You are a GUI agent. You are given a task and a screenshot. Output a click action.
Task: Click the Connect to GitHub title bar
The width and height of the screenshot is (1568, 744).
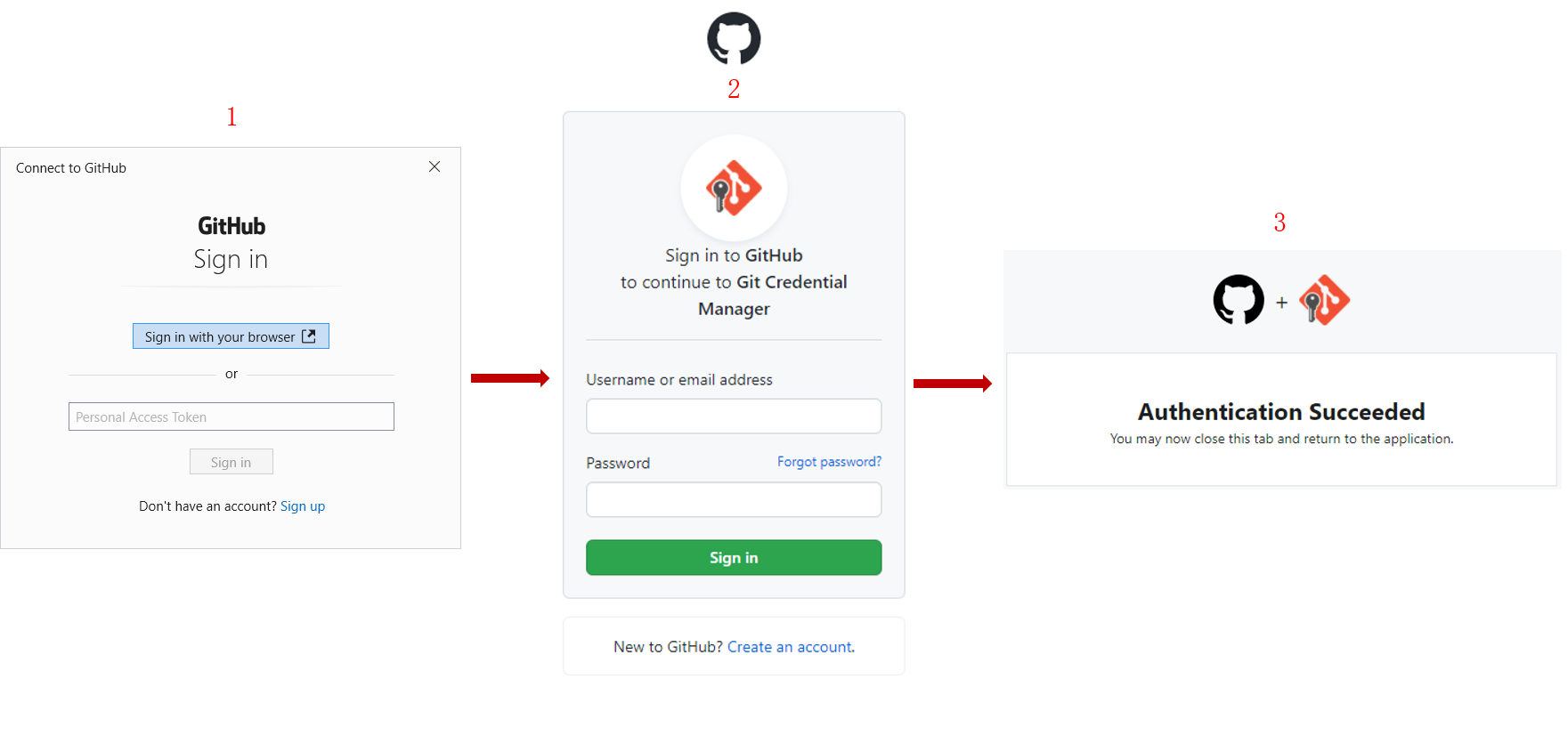click(71, 167)
